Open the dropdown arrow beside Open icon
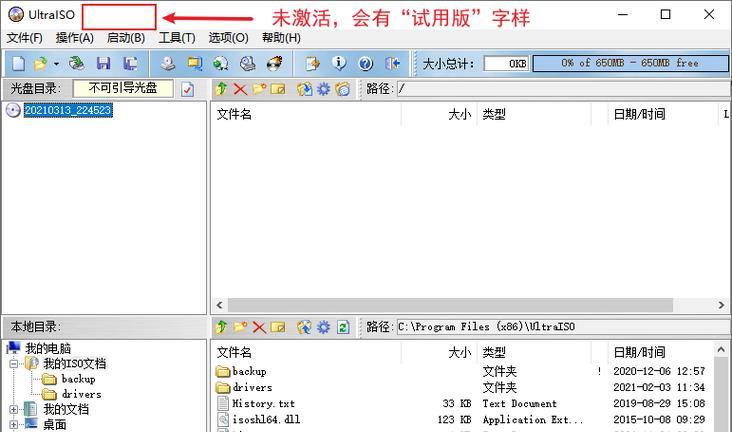Image resolution: width=732 pixels, height=432 pixels. point(56,64)
